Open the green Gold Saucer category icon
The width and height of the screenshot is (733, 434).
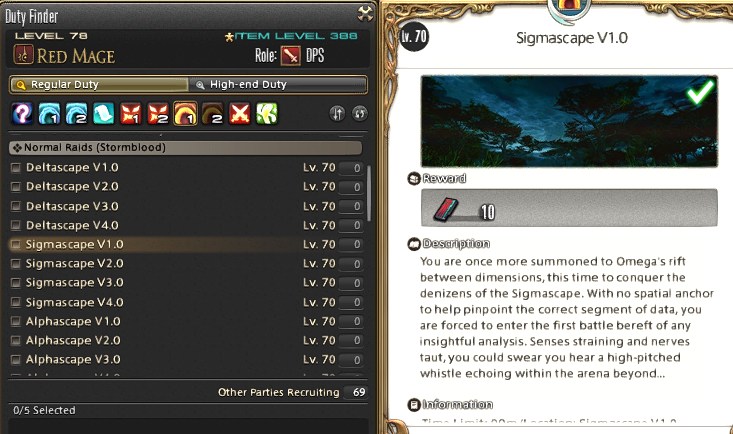point(266,114)
